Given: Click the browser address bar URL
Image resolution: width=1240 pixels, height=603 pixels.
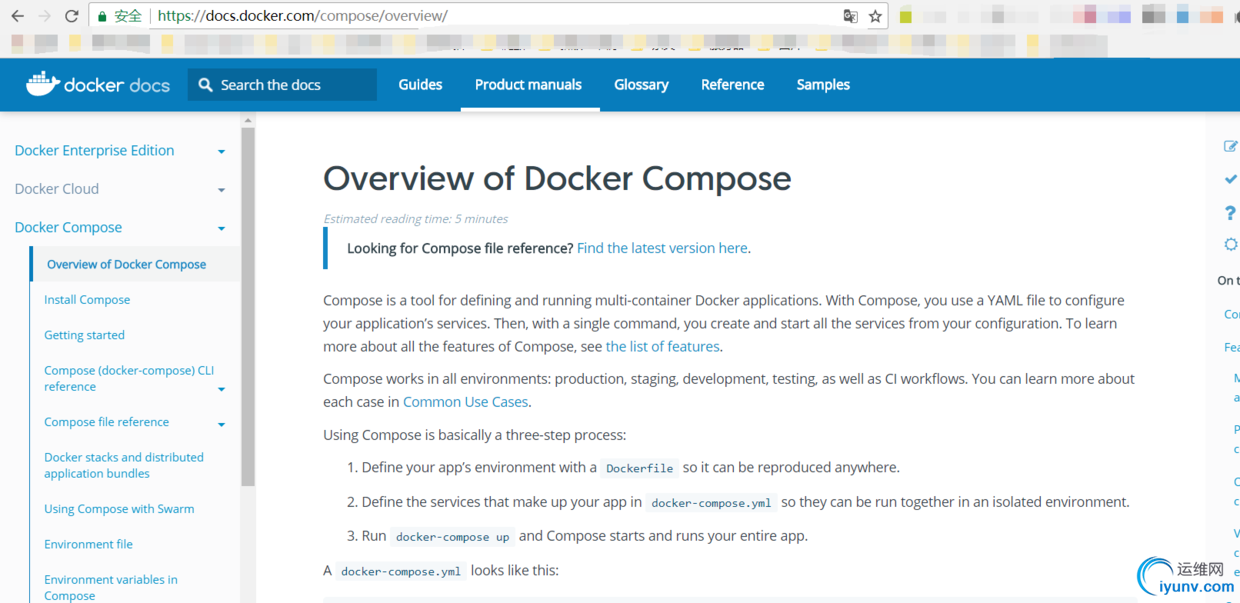Looking at the screenshot, I should [303, 16].
